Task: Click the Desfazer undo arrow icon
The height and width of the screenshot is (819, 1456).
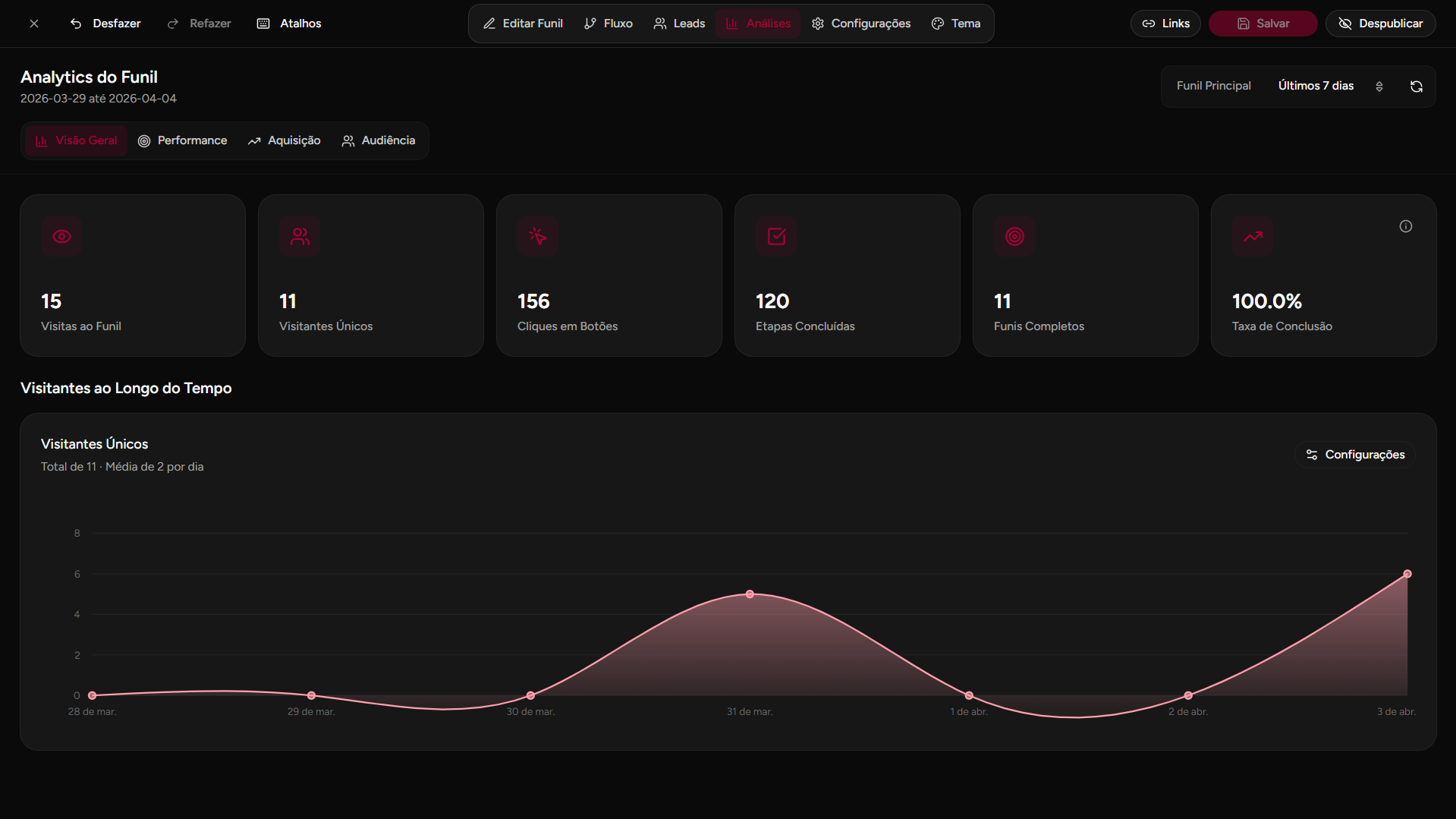Action: coord(75,24)
